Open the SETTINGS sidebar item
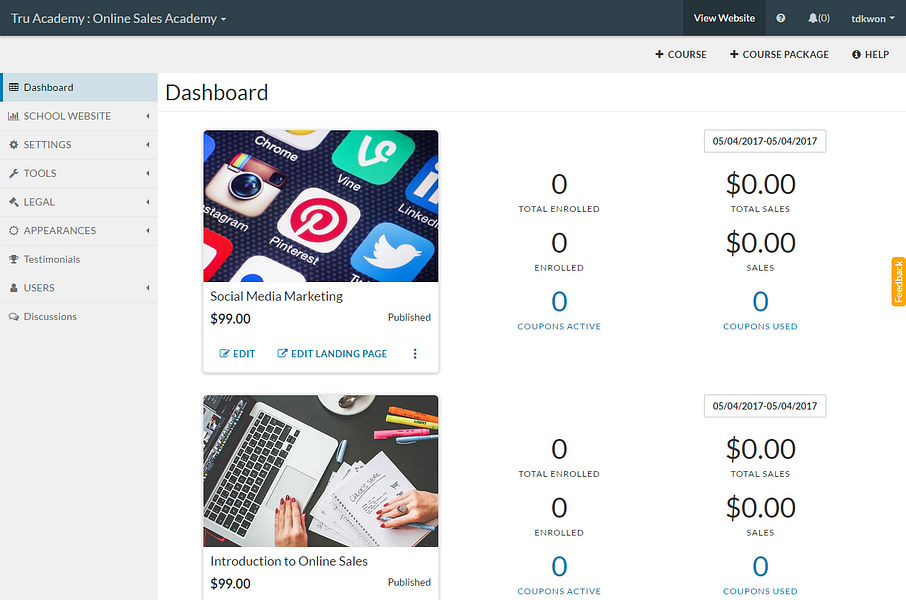906x600 pixels. pos(79,145)
